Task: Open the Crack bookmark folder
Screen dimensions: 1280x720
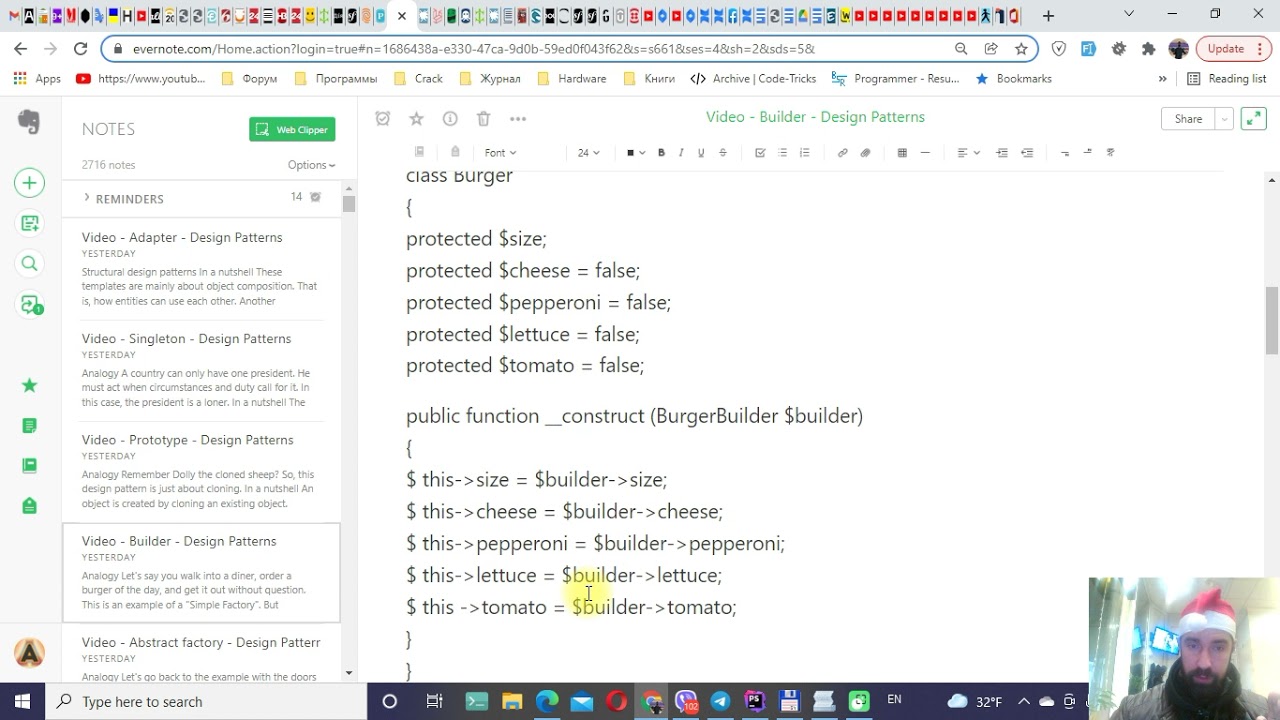Action: pyautogui.click(x=418, y=78)
